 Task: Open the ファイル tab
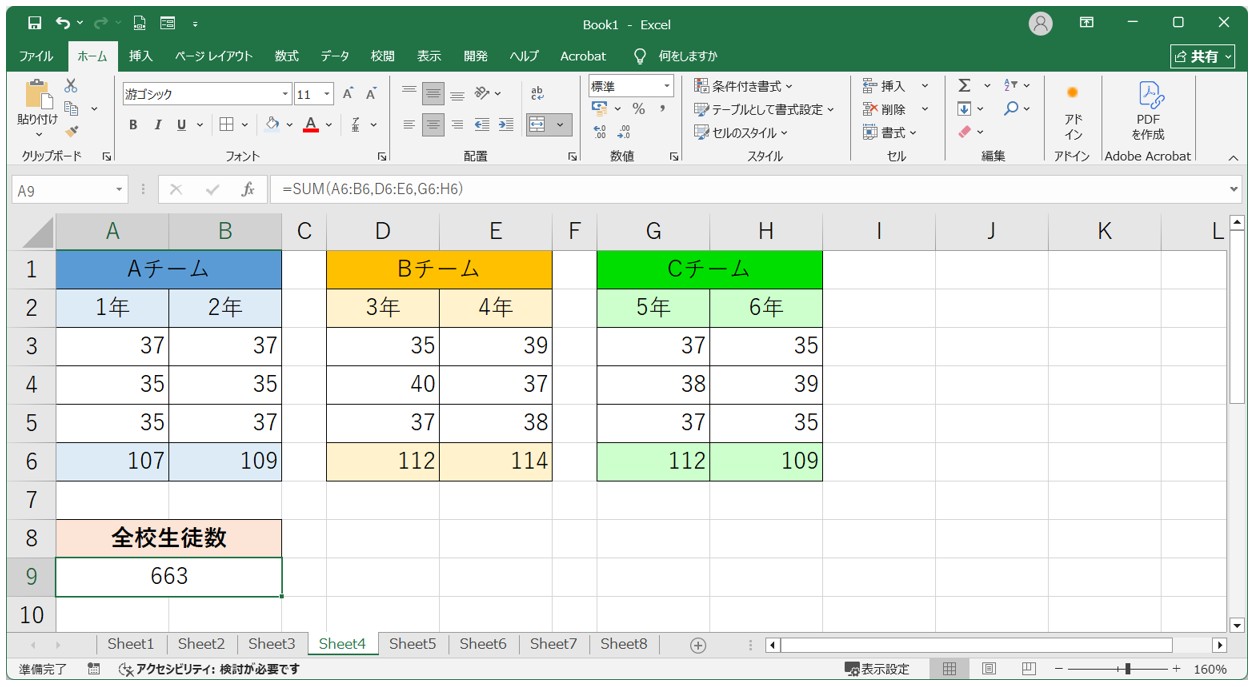point(37,56)
